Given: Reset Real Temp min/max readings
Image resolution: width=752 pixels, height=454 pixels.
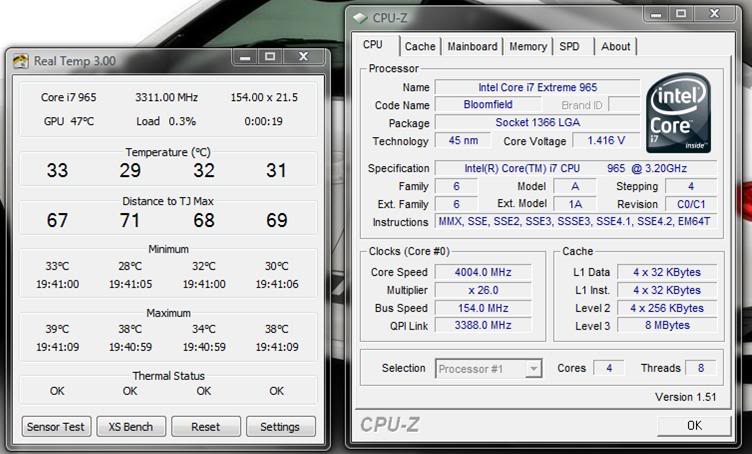Looking at the screenshot, I should tap(205, 427).
